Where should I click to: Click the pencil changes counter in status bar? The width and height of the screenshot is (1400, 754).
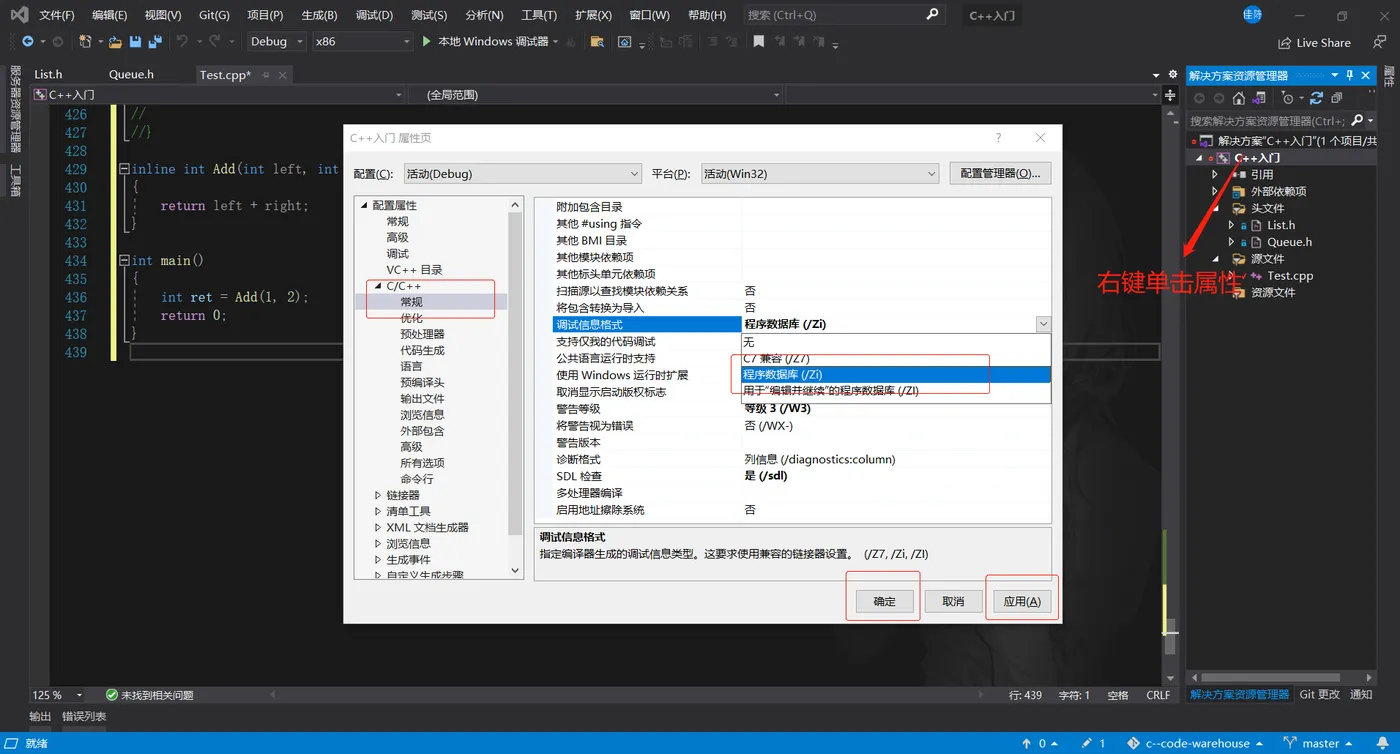click(x=1095, y=743)
